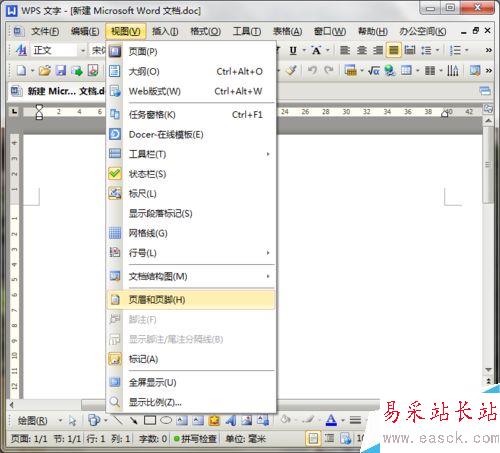Click the Redo arrow icon

point(329,70)
